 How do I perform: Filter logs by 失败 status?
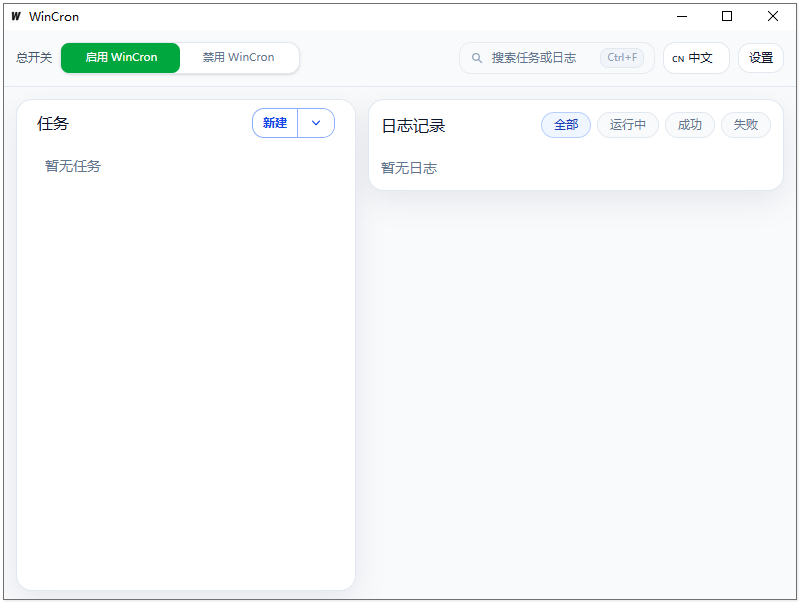pyautogui.click(x=746, y=125)
